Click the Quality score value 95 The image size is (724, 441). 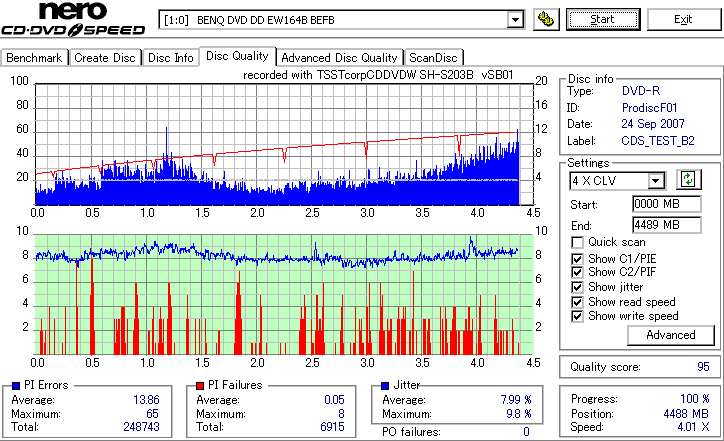click(x=703, y=367)
